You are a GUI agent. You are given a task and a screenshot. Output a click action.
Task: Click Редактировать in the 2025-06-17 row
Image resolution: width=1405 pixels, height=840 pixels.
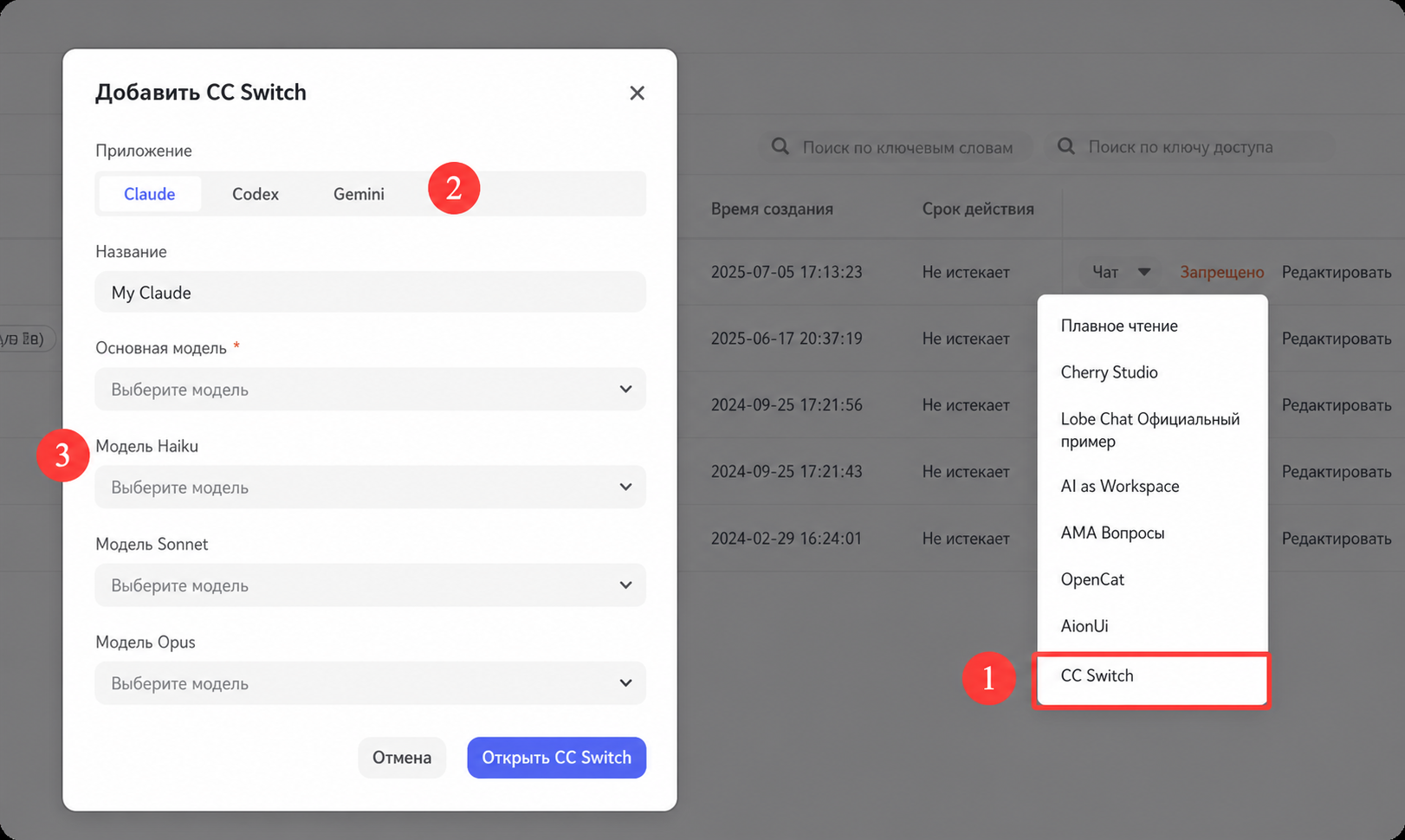tap(1337, 339)
